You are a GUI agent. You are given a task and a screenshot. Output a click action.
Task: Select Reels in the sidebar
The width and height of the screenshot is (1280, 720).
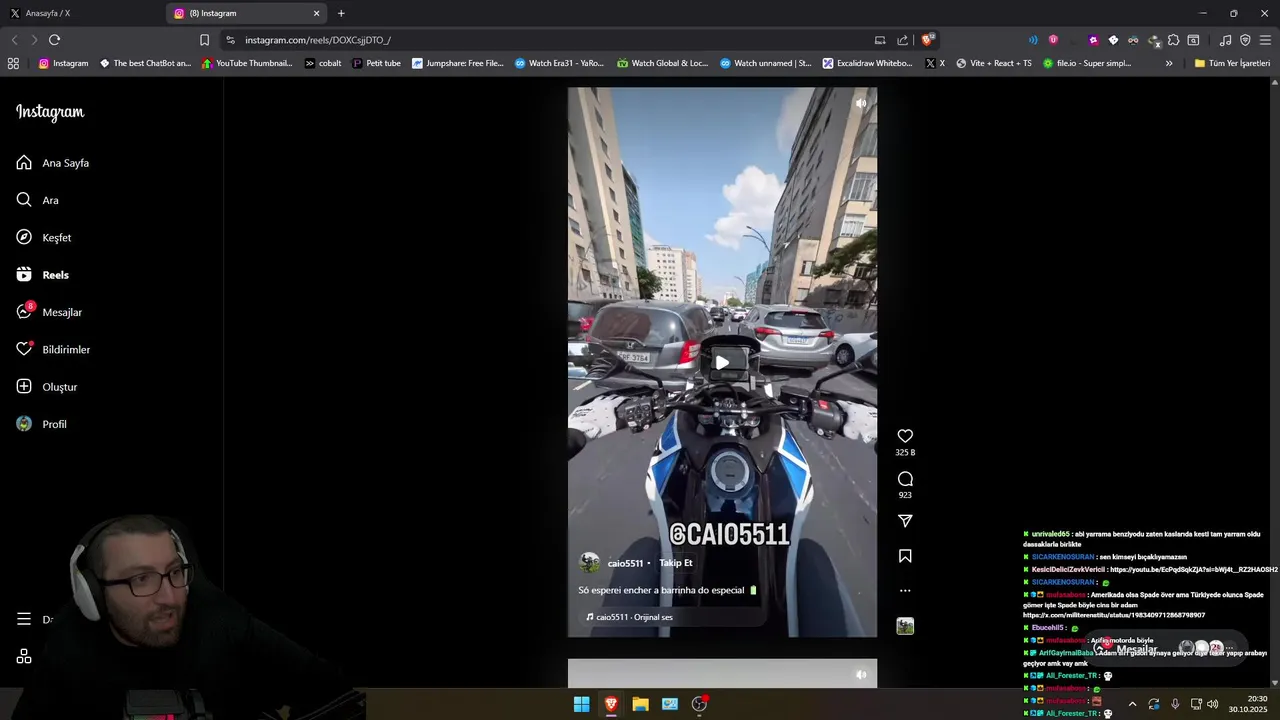coord(42,275)
